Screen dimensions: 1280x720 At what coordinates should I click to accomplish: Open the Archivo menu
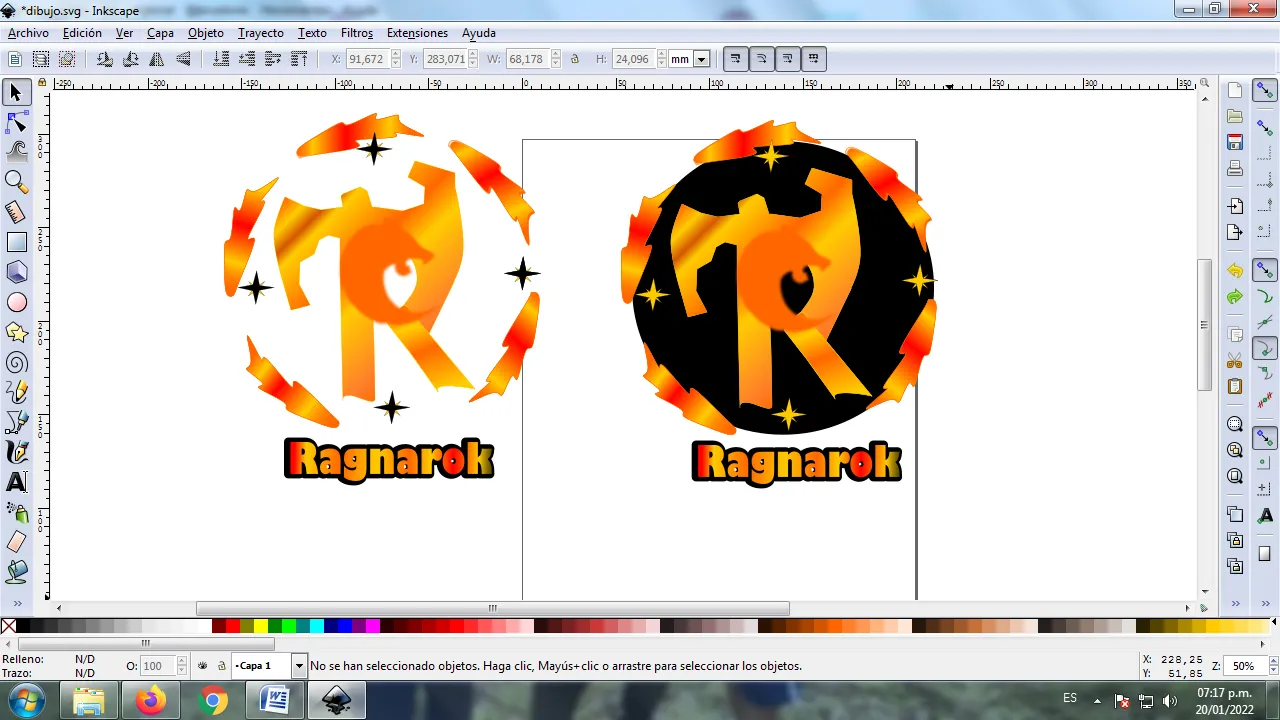click(28, 33)
